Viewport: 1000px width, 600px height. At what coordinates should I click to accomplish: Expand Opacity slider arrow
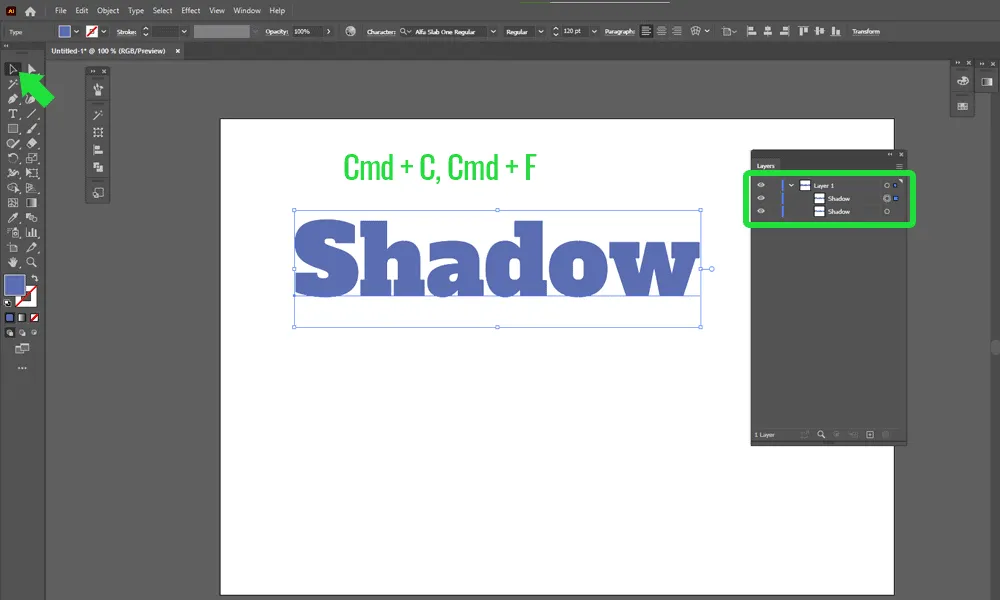[328, 31]
